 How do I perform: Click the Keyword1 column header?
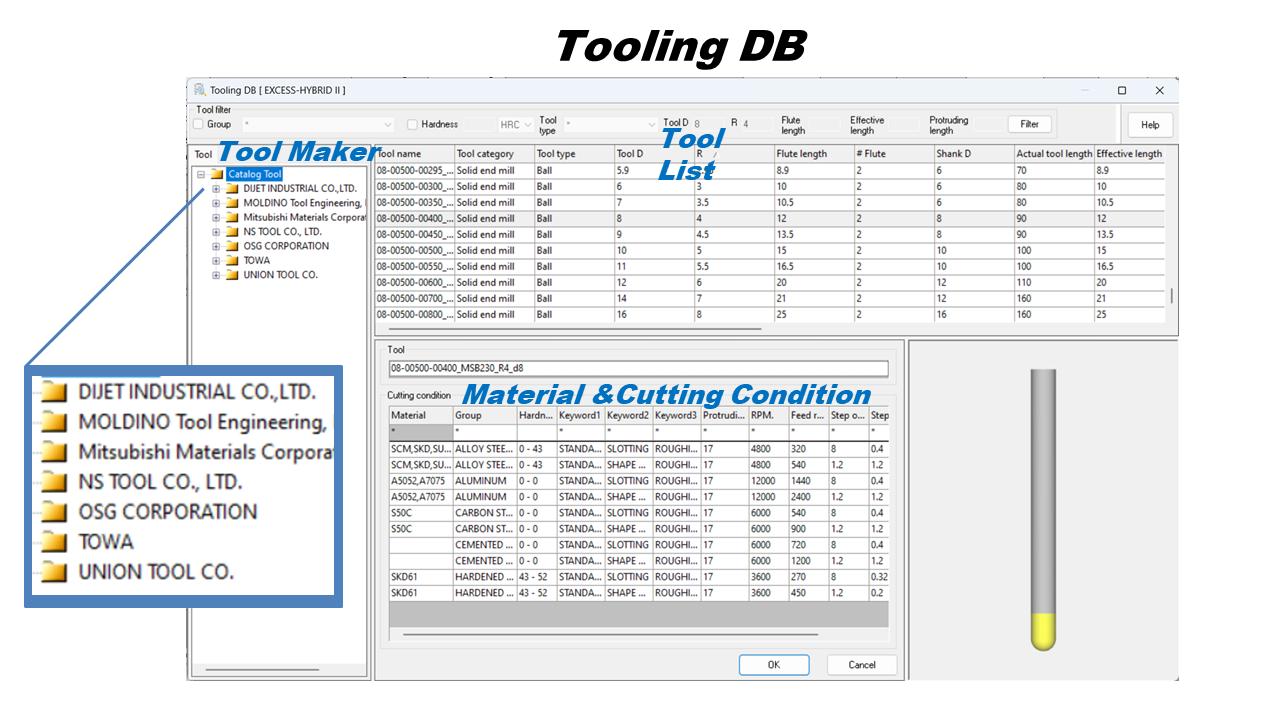coord(580,415)
